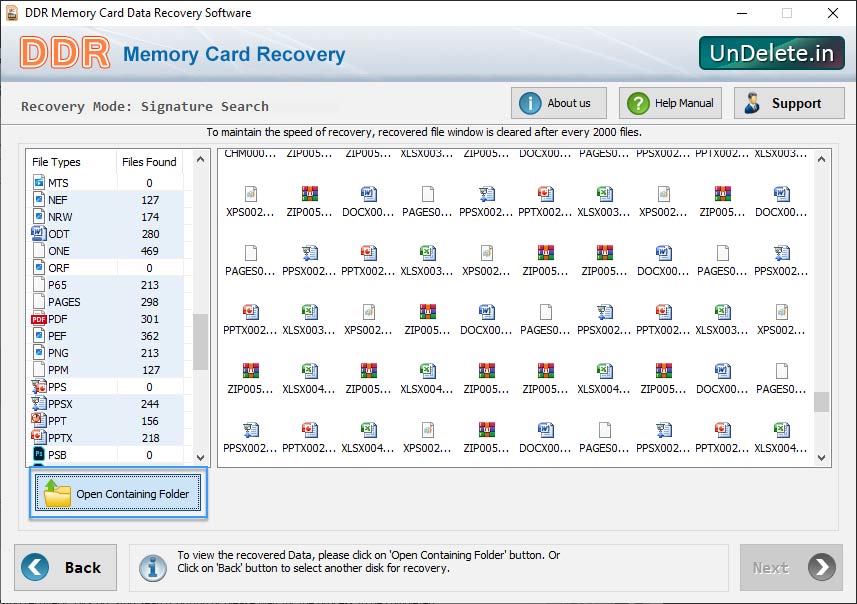
Task: Open the Help Manual
Action: [x=670, y=103]
